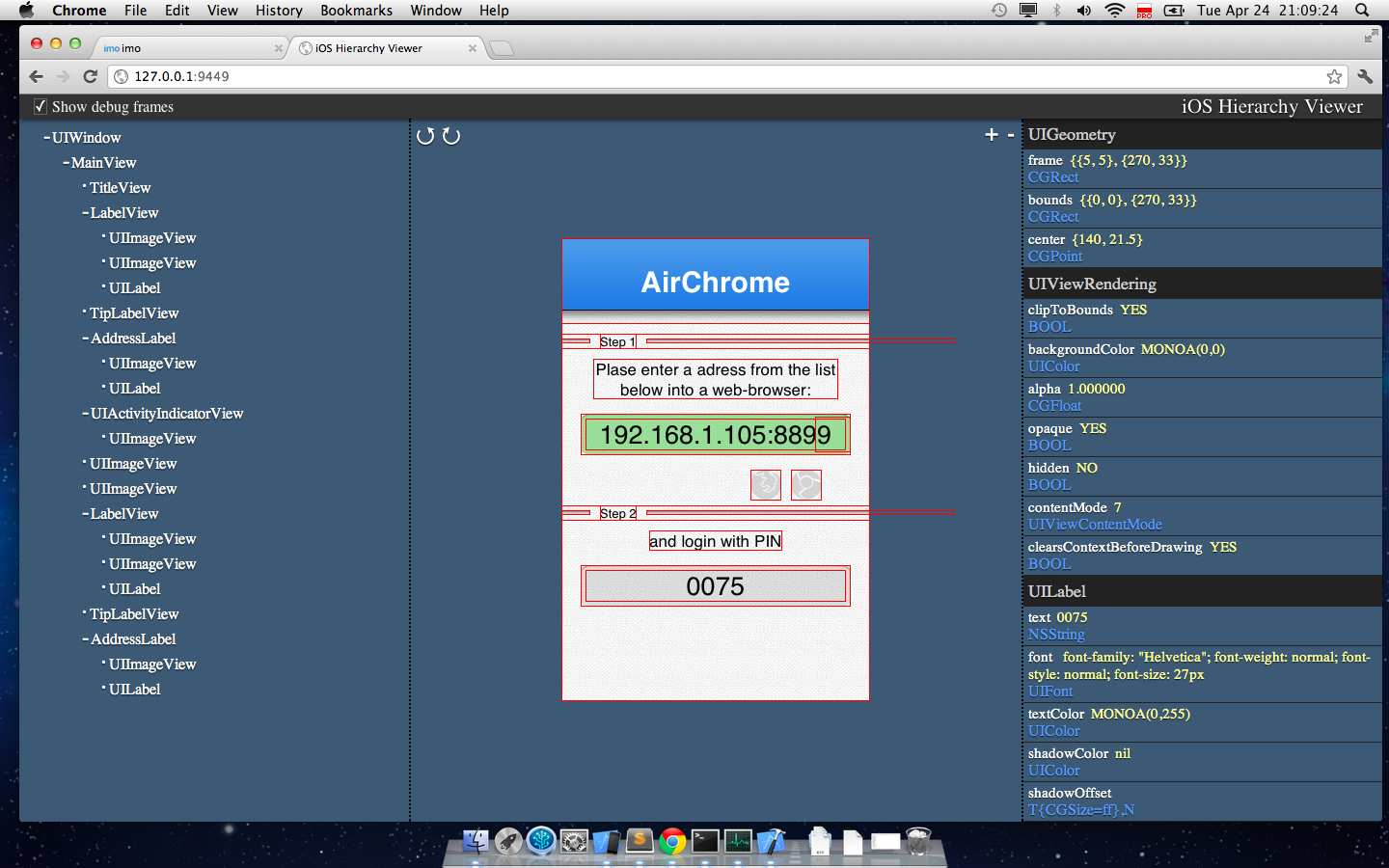Screen dimensions: 1389x868
Task: Select the AirChrome title in the preview
Action: click(x=716, y=282)
